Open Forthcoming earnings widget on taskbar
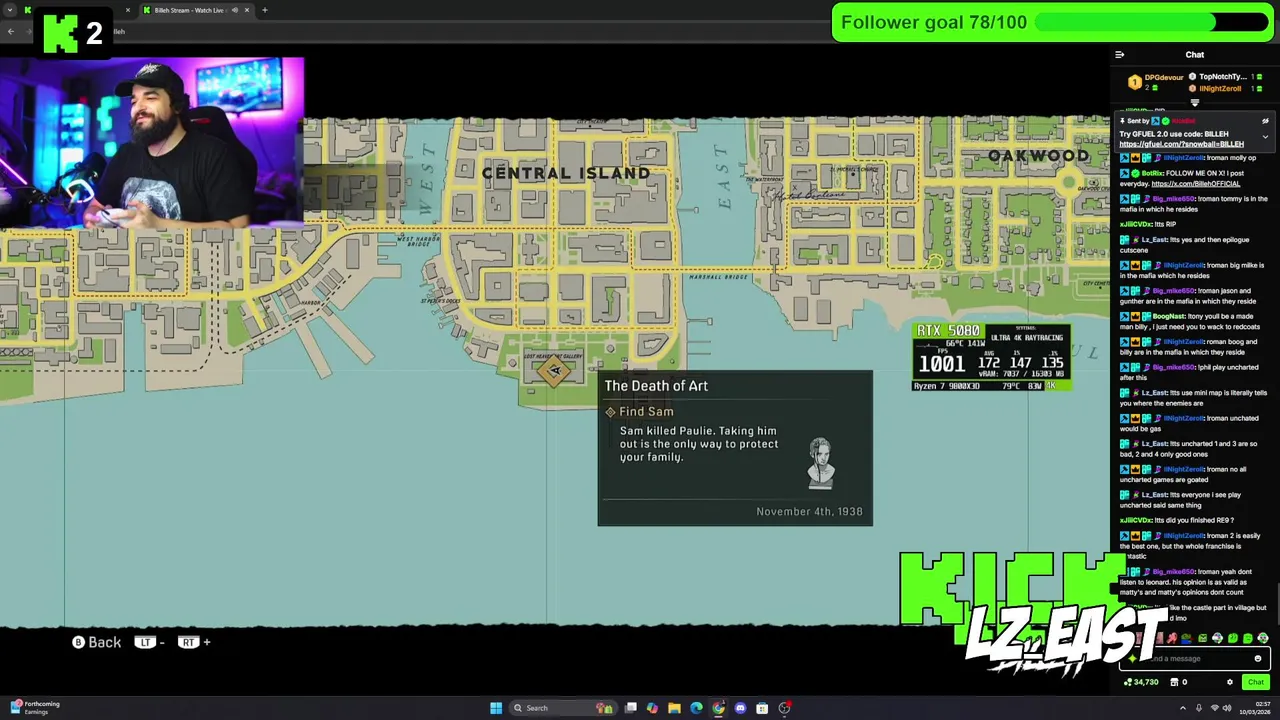This screenshot has height=720, width=1280. [x=33, y=708]
